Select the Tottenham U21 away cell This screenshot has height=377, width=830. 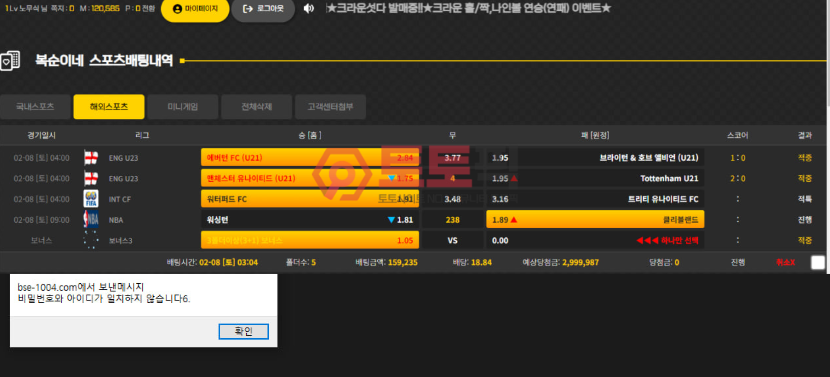pos(596,178)
